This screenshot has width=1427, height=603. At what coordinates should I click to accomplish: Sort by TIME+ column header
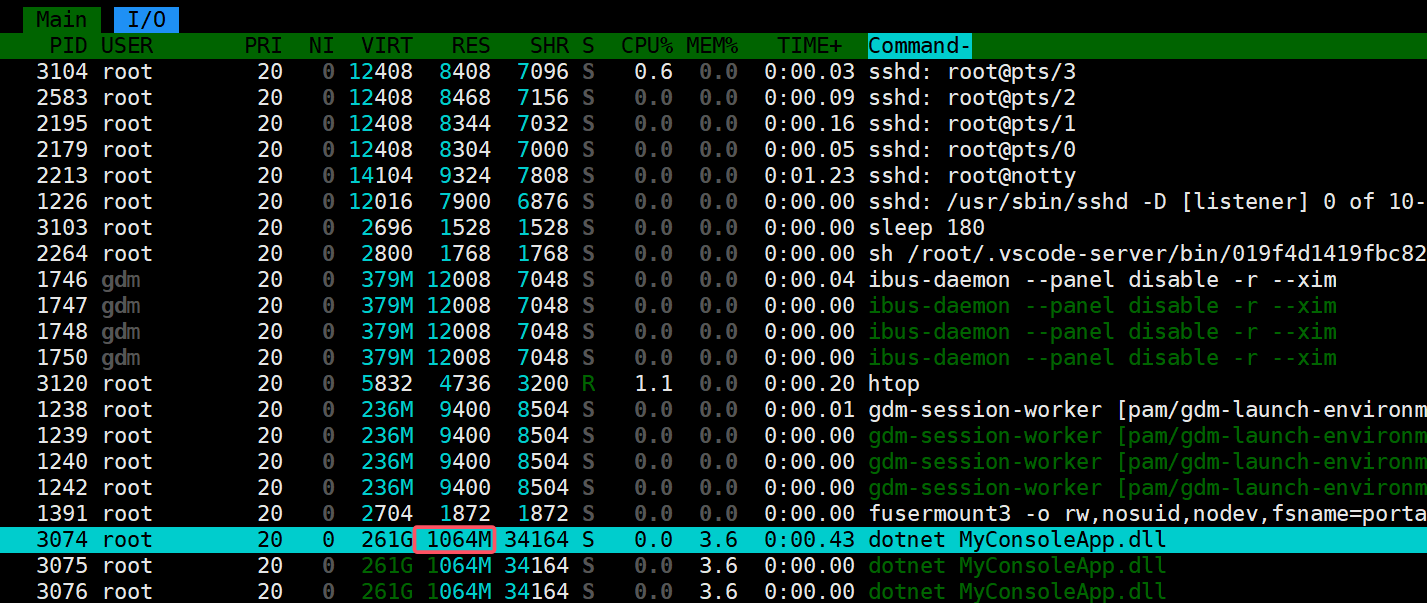pyautogui.click(x=809, y=46)
